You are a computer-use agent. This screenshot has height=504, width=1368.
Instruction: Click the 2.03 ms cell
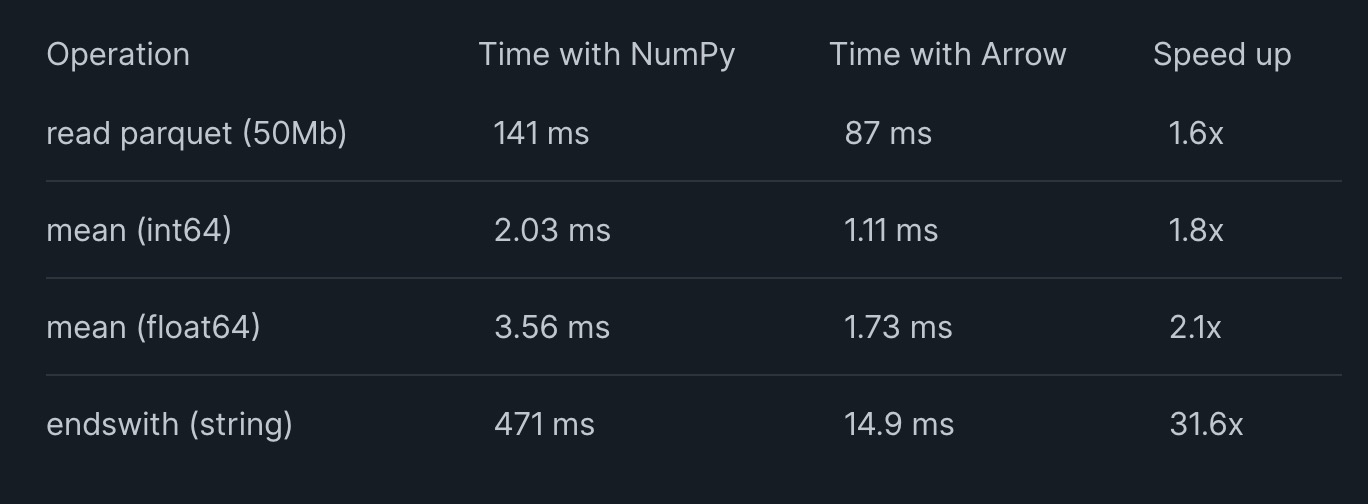tap(552, 230)
